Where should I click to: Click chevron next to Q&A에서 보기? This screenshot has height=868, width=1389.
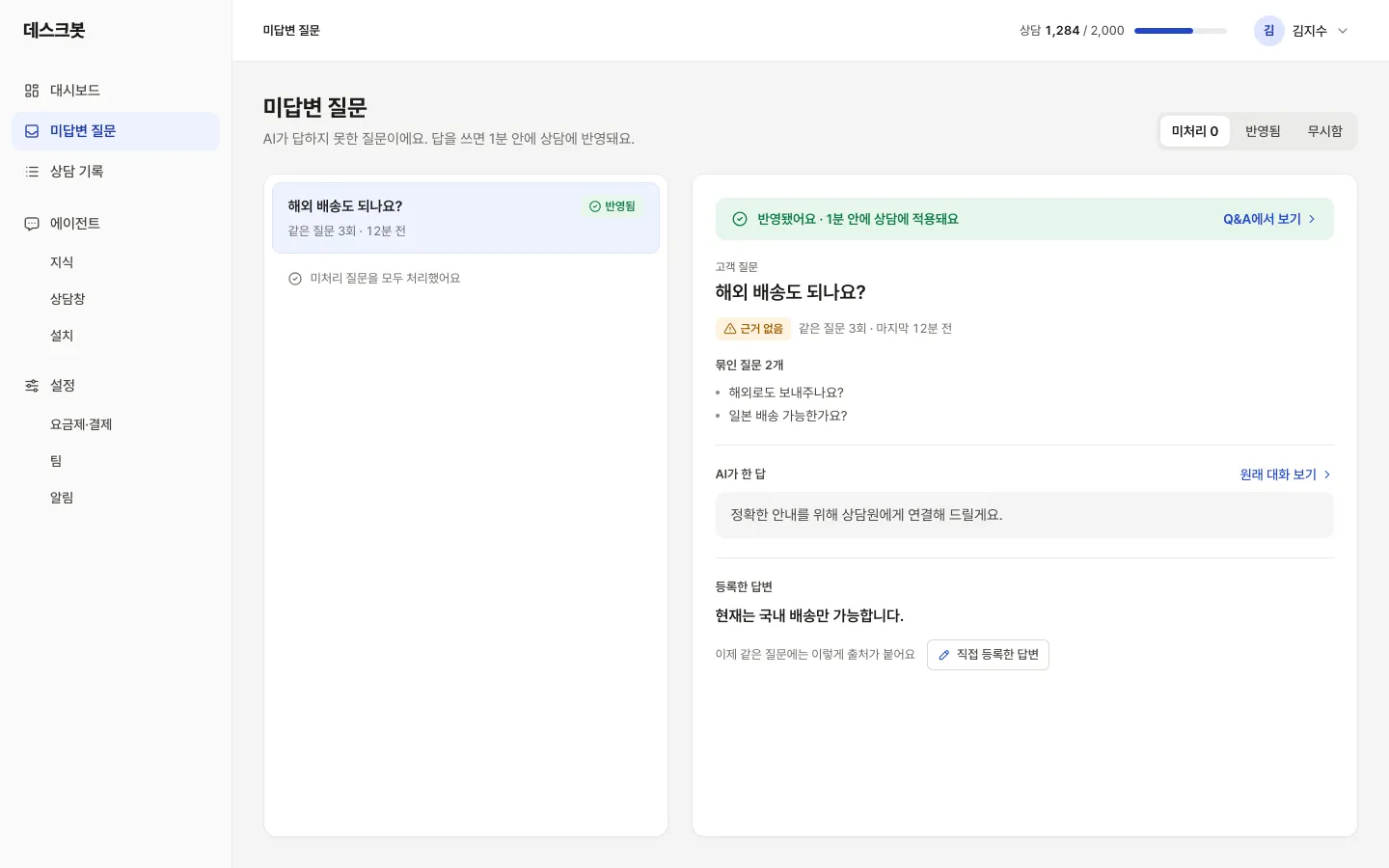click(x=1312, y=219)
